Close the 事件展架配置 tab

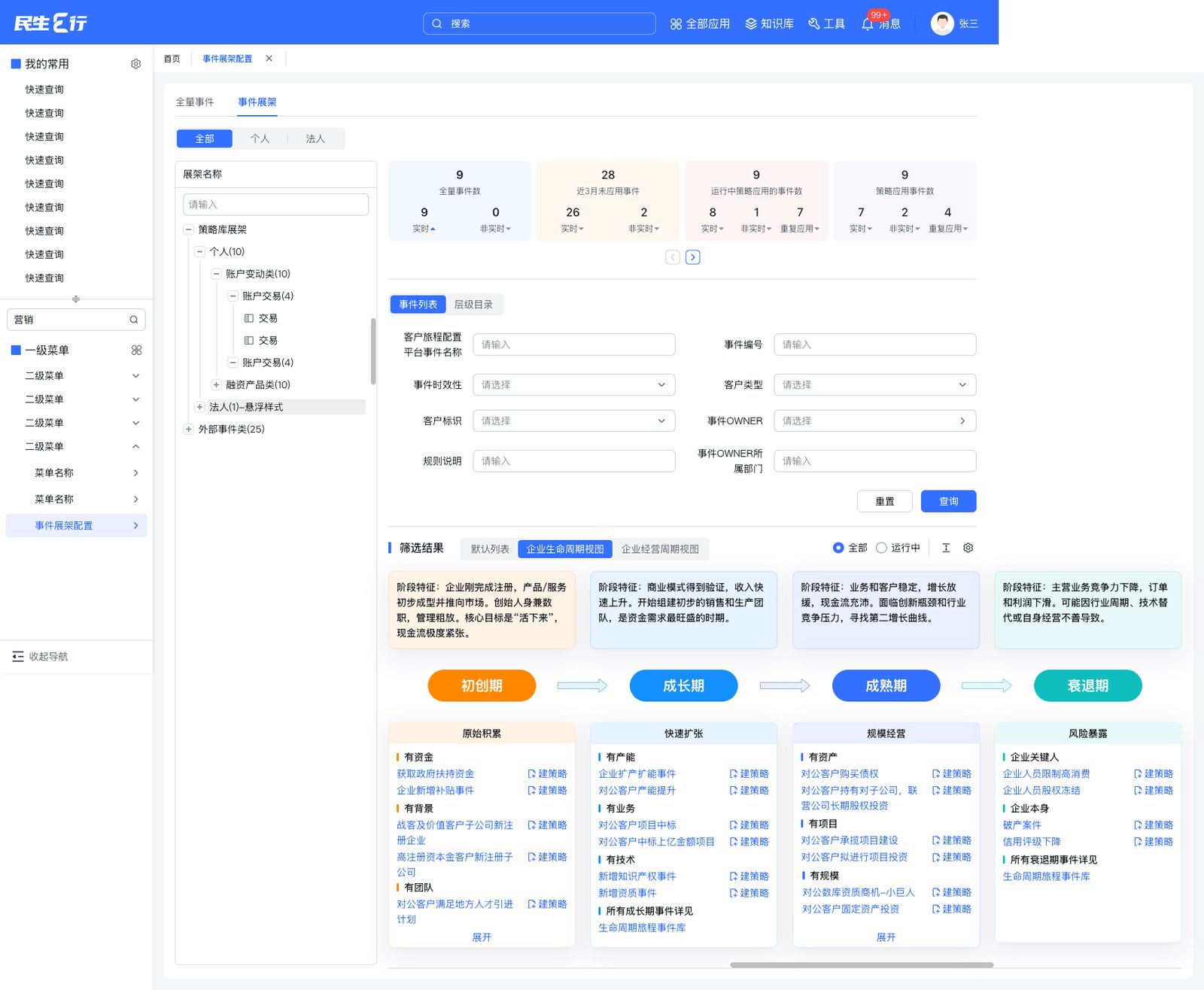pos(269,59)
